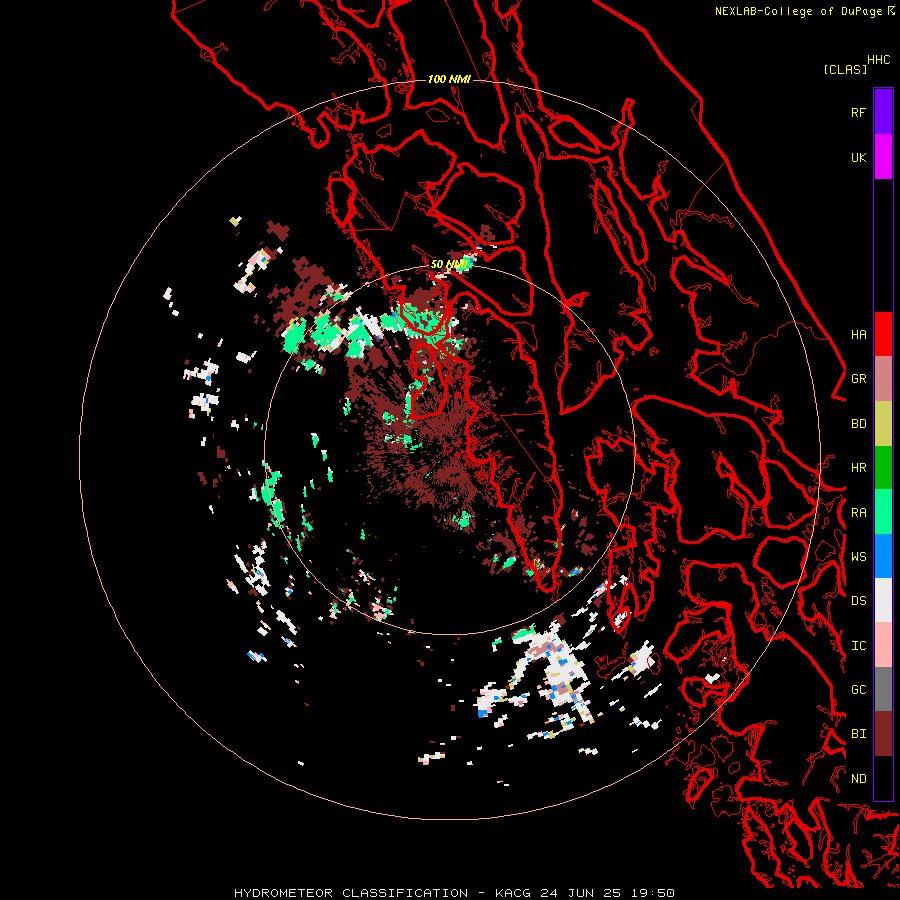The height and width of the screenshot is (900, 900).
Task: Click the '[CLAS]' units label
Action: 845,70
